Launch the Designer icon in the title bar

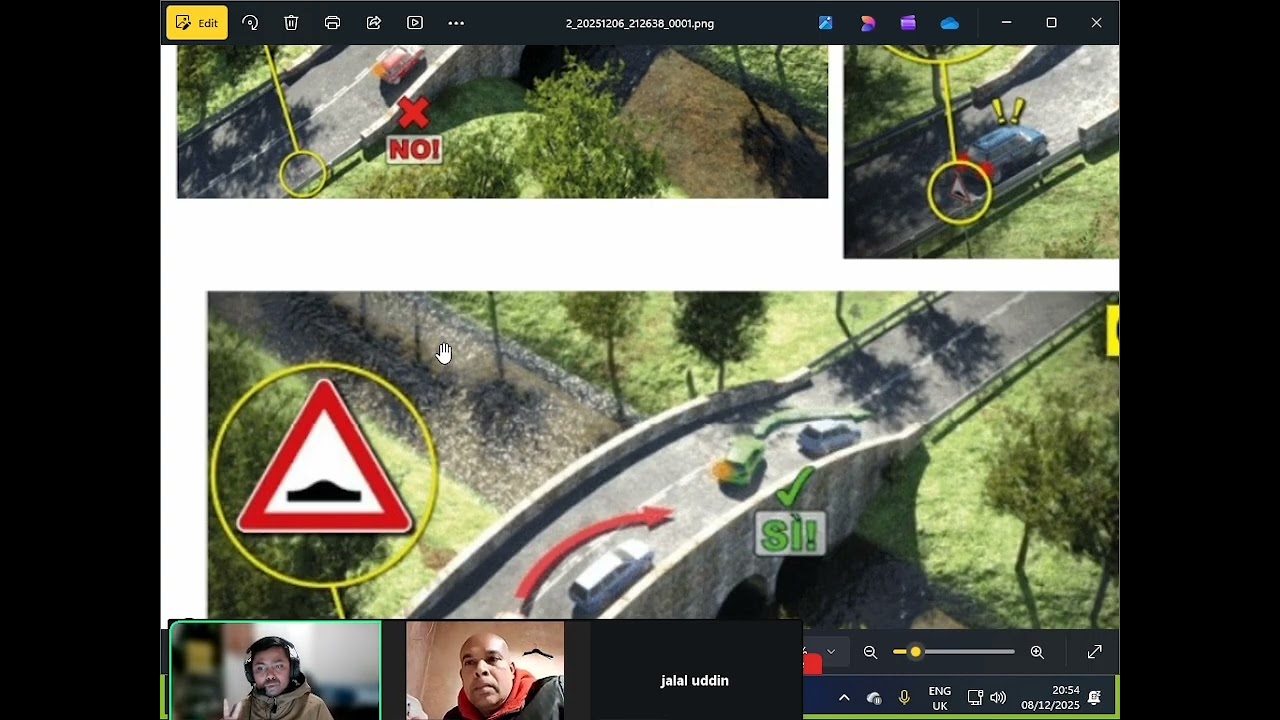point(867,23)
